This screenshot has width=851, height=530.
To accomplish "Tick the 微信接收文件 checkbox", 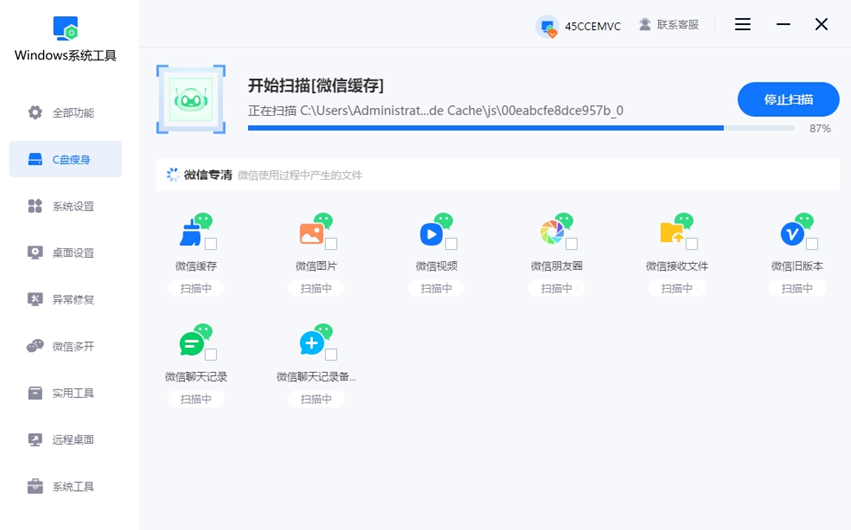I will pos(692,244).
